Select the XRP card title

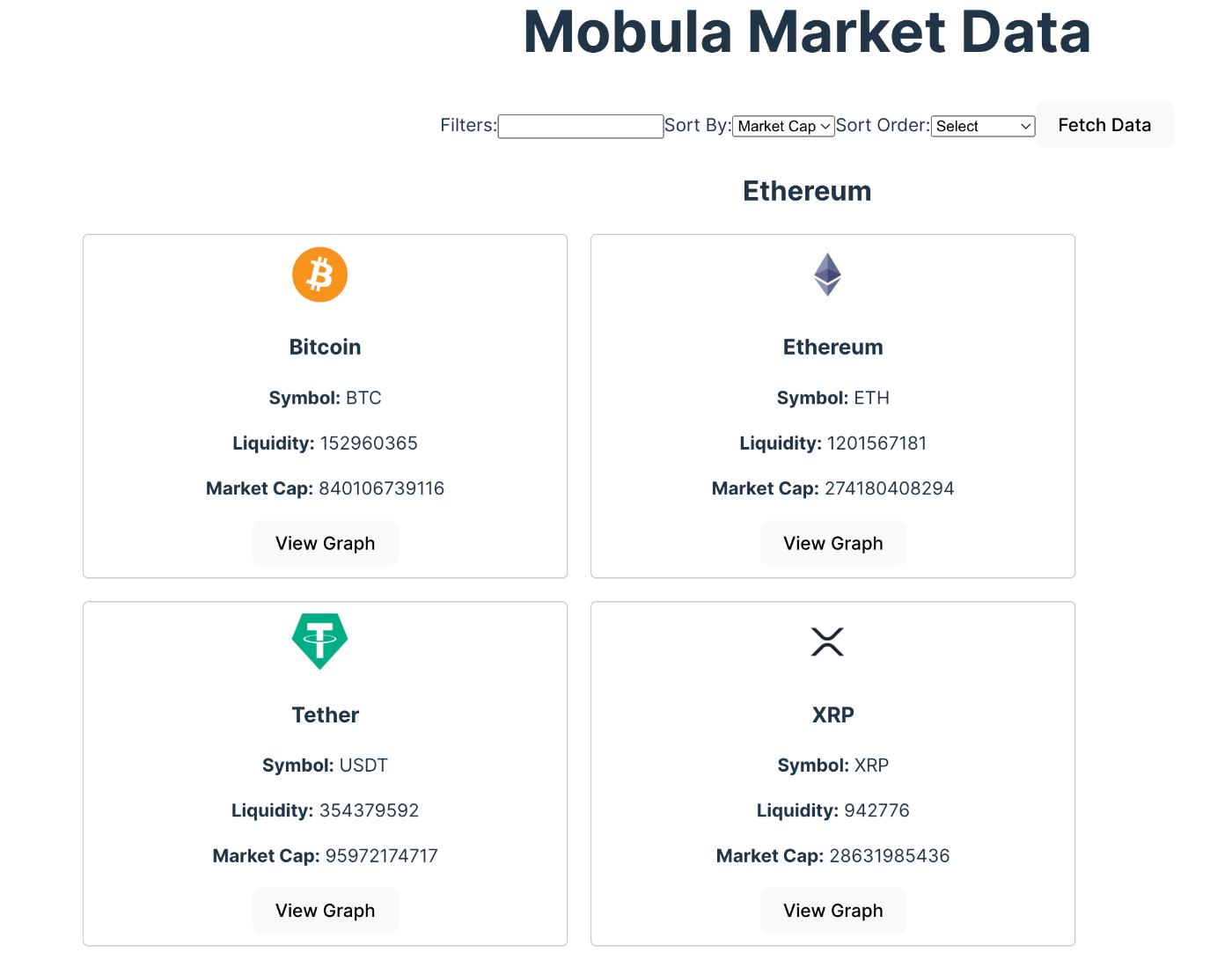click(x=832, y=715)
